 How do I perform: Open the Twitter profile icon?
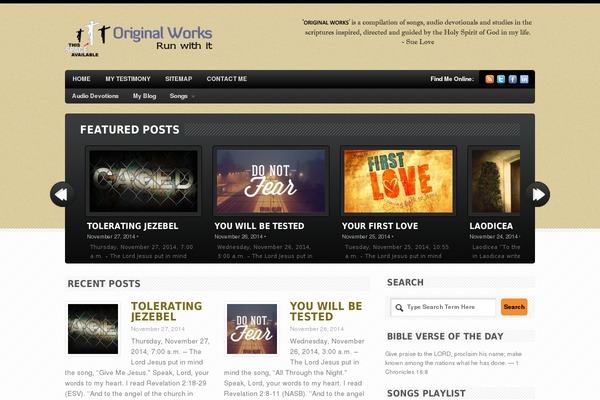tap(501, 79)
